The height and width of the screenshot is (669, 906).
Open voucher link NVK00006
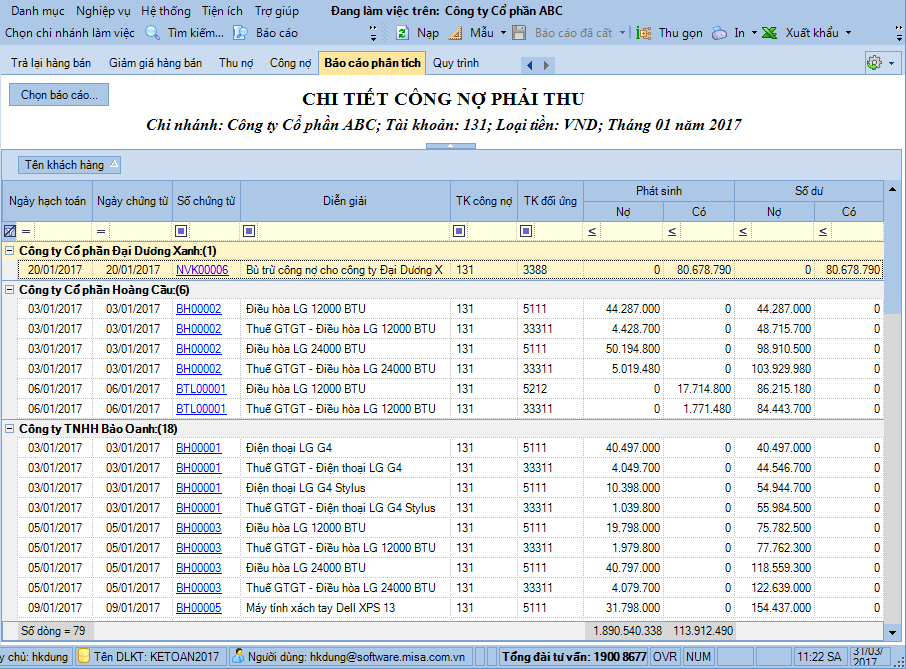click(202, 270)
